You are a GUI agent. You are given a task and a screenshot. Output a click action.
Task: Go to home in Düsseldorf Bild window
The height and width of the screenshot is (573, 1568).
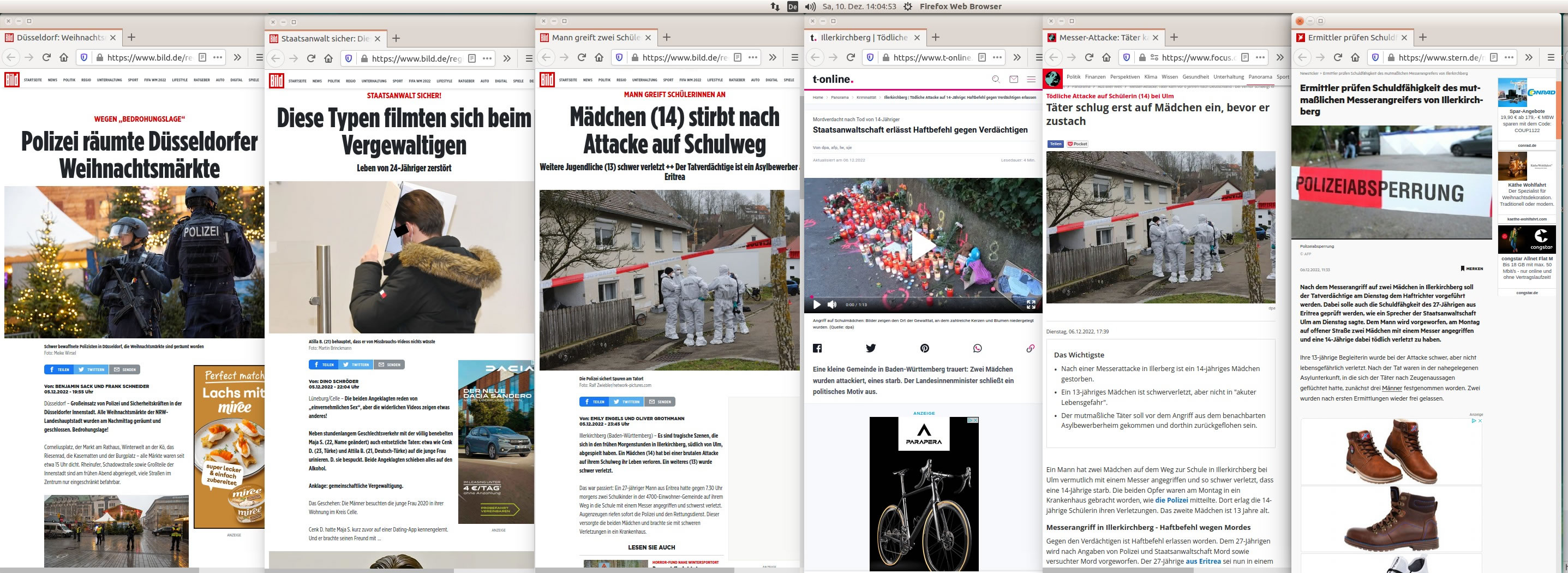pos(63,57)
